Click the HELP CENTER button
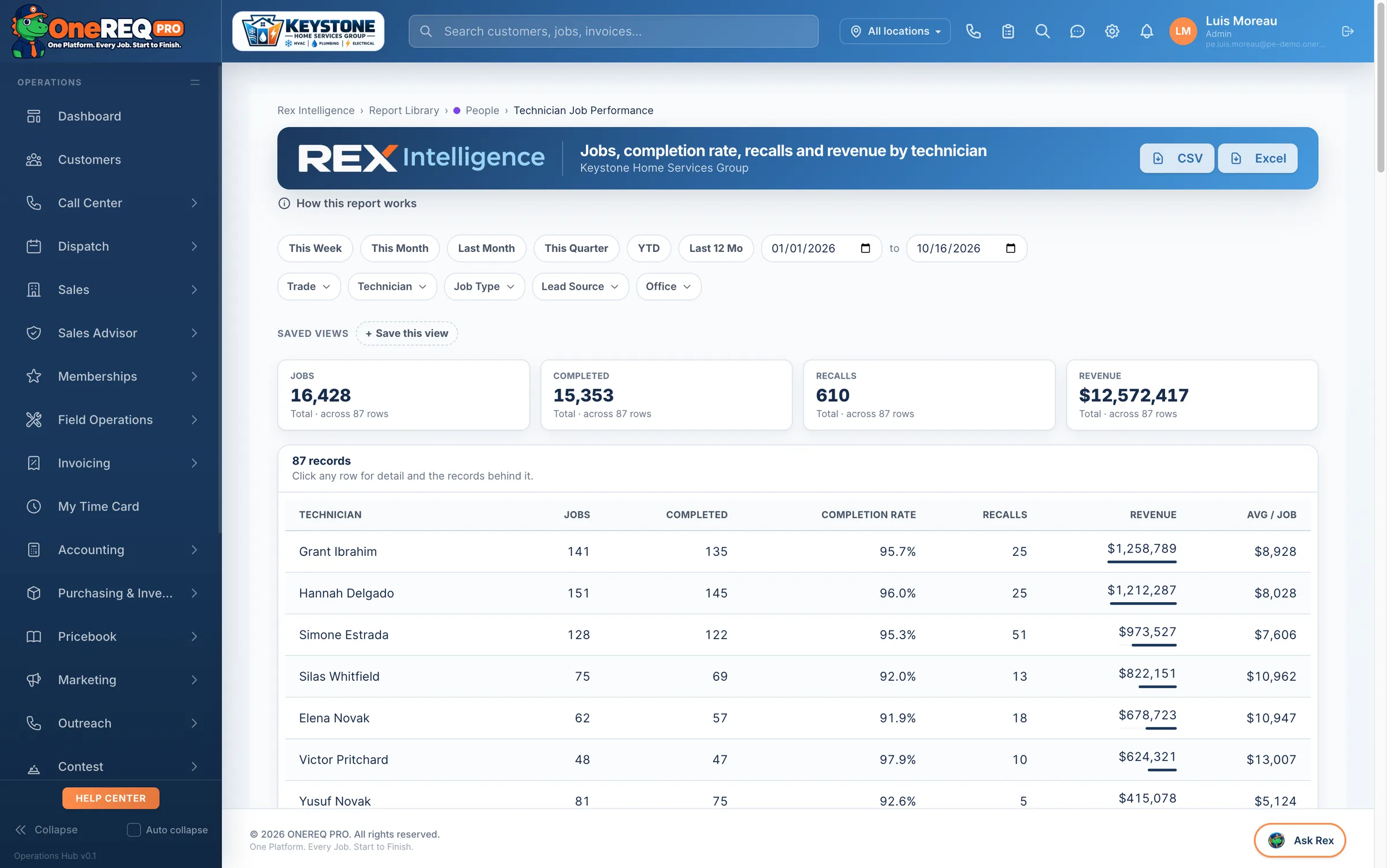This screenshot has width=1387, height=868. point(110,798)
